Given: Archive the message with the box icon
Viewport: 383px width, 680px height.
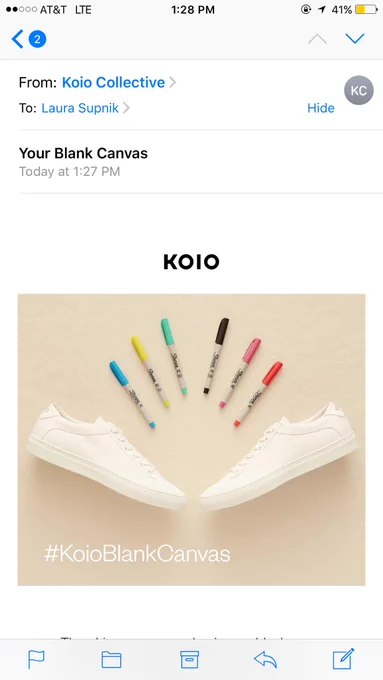Looking at the screenshot, I should (x=190, y=660).
